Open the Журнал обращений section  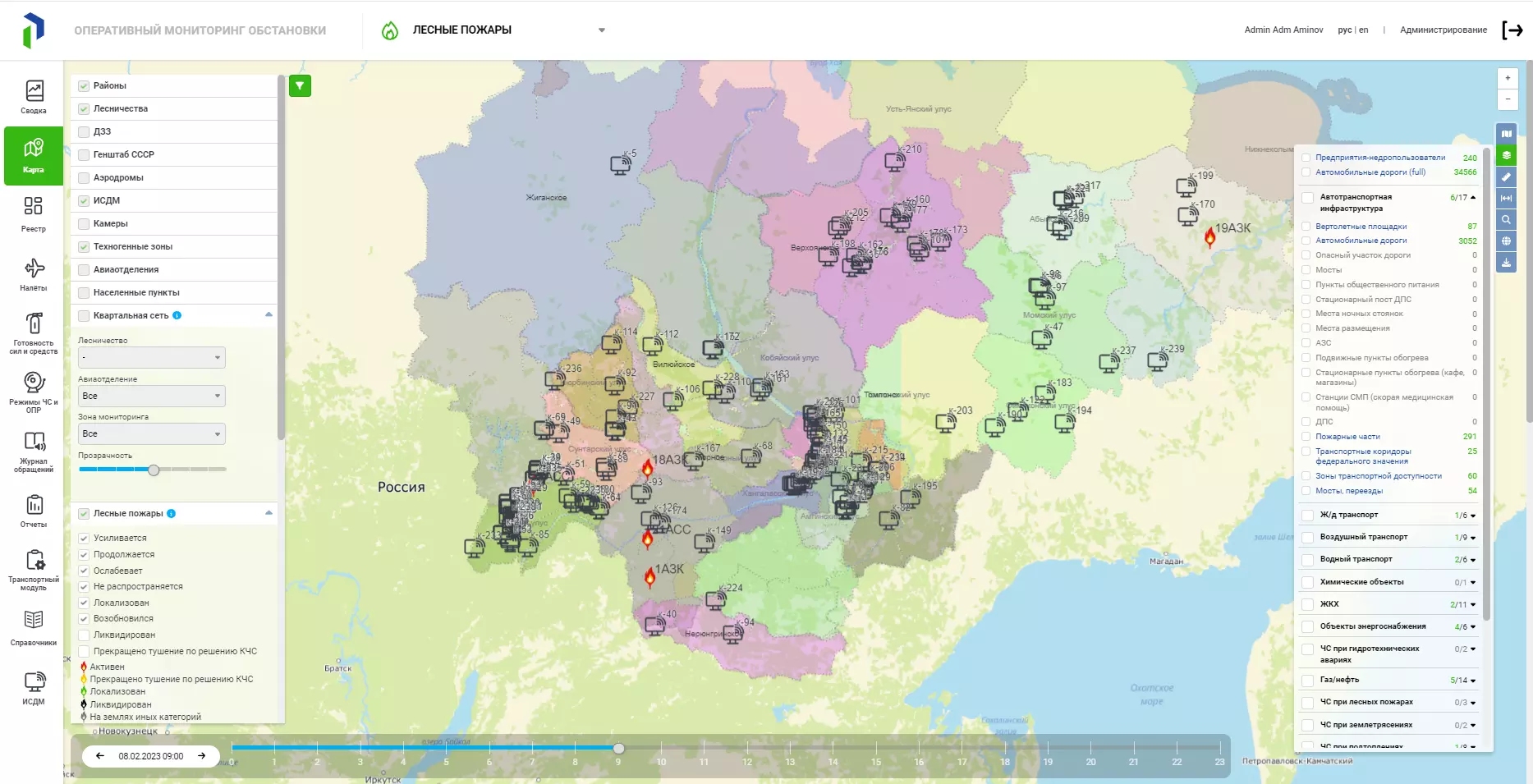click(x=34, y=452)
